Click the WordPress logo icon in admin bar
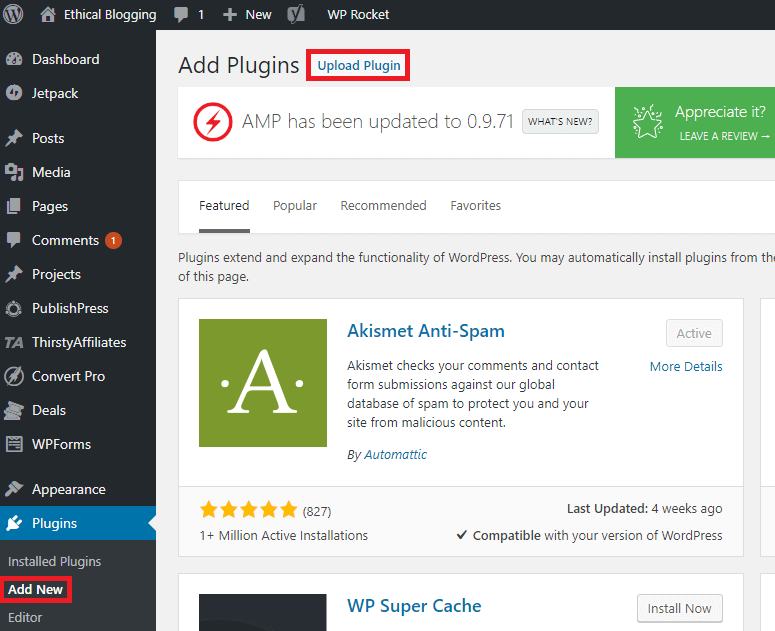Image resolution: width=775 pixels, height=631 pixels. (x=13, y=14)
